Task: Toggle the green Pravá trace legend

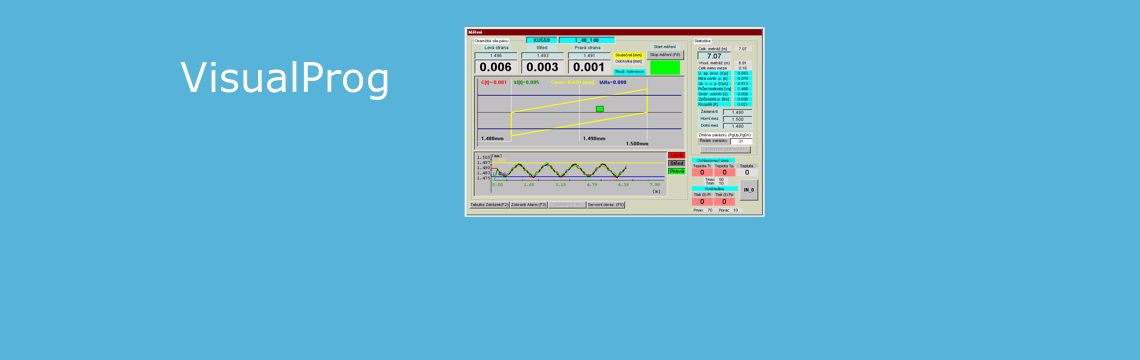Action: point(676,171)
